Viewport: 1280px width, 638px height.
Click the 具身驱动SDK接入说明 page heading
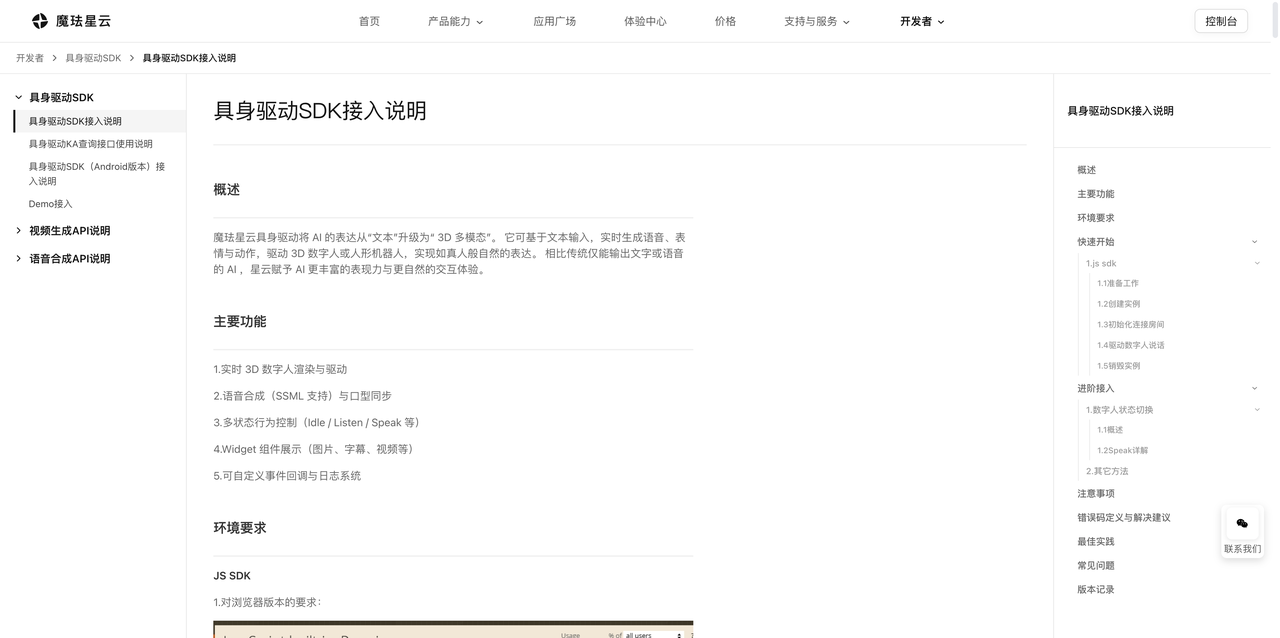(320, 111)
